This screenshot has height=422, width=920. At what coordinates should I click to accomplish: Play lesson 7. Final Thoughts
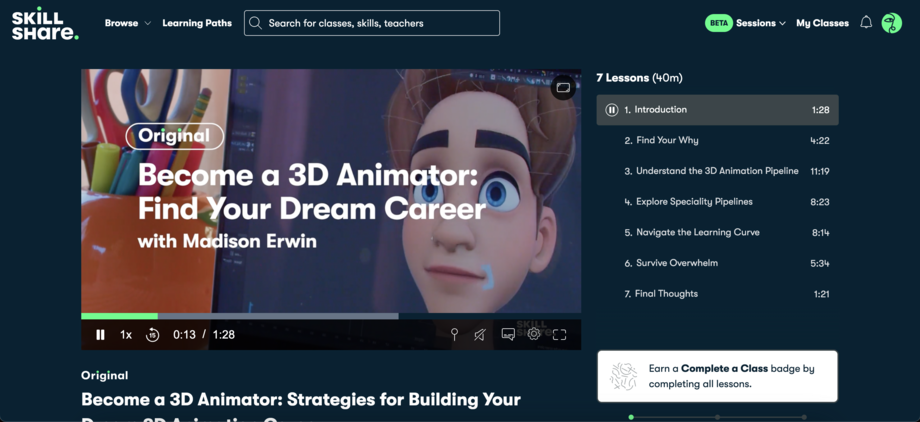pos(718,293)
